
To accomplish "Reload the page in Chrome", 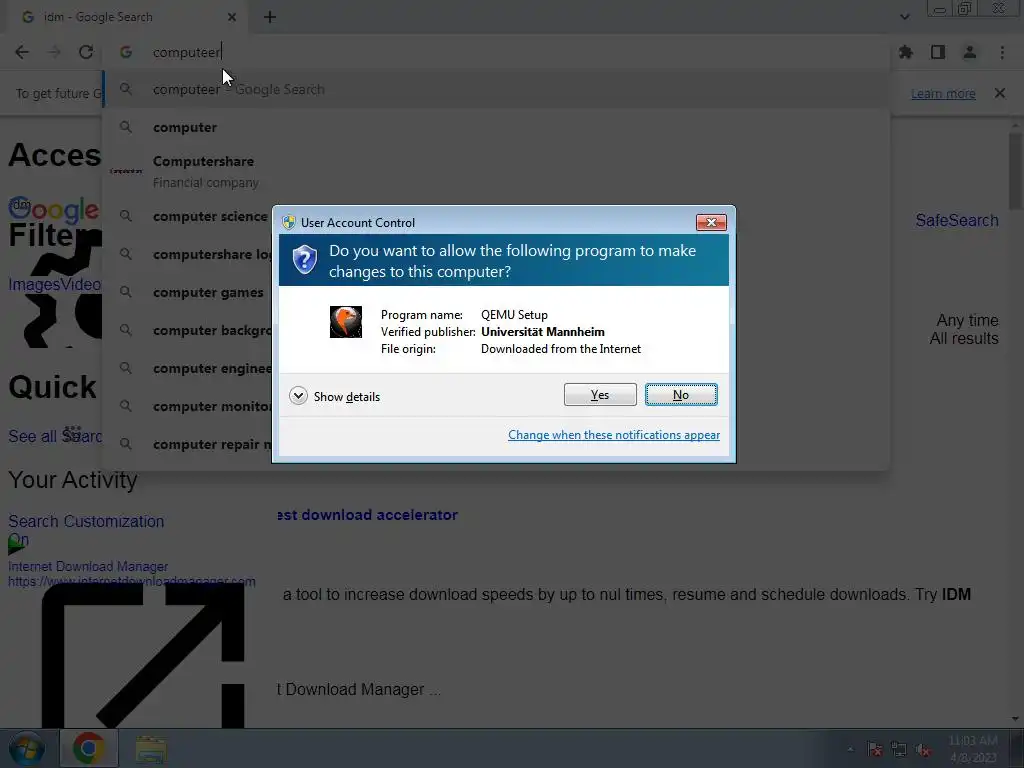I will [86, 52].
